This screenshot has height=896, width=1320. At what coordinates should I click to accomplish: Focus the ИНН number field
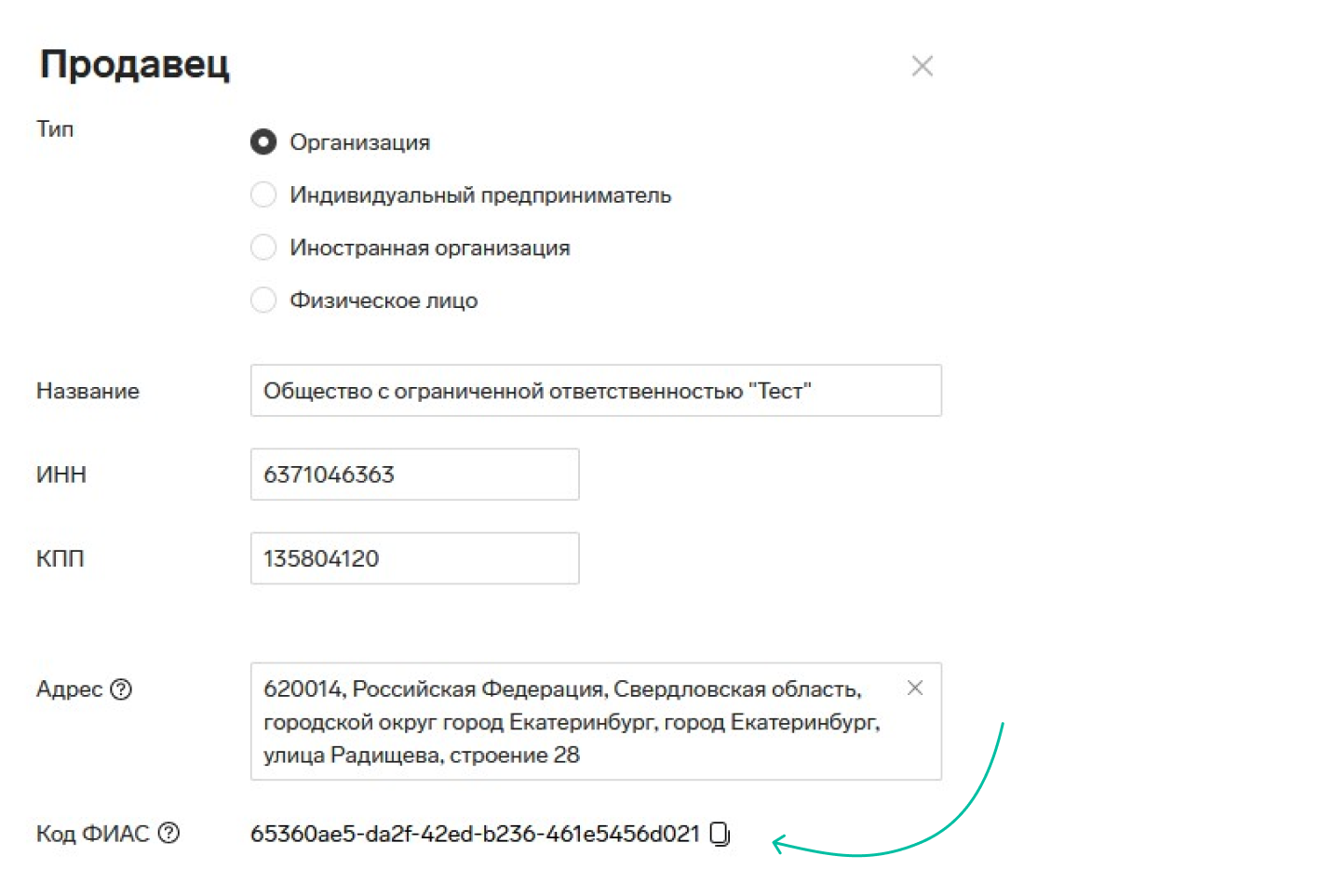pyautogui.click(x=414, y=475)
